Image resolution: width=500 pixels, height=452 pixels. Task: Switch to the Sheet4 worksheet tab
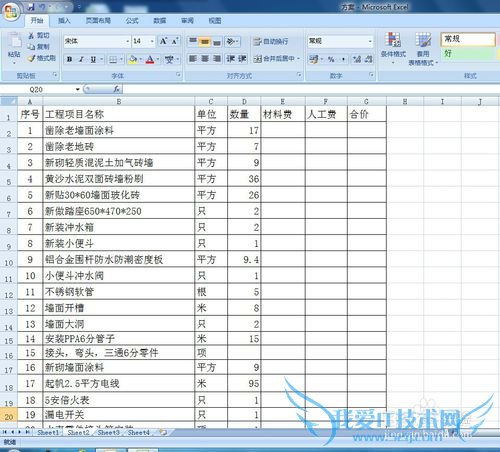139,433
